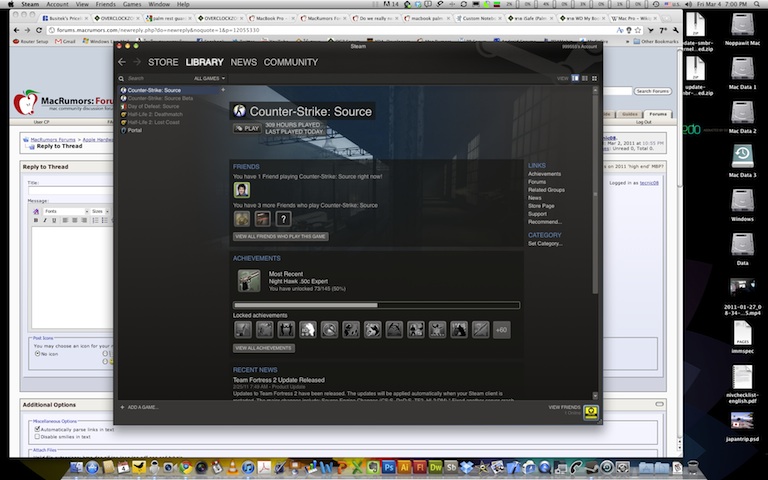Open the ALL GAMES filter dropdown
This screenshot has width=768, height=480.
pyautogui.click(x=209, y=78)
